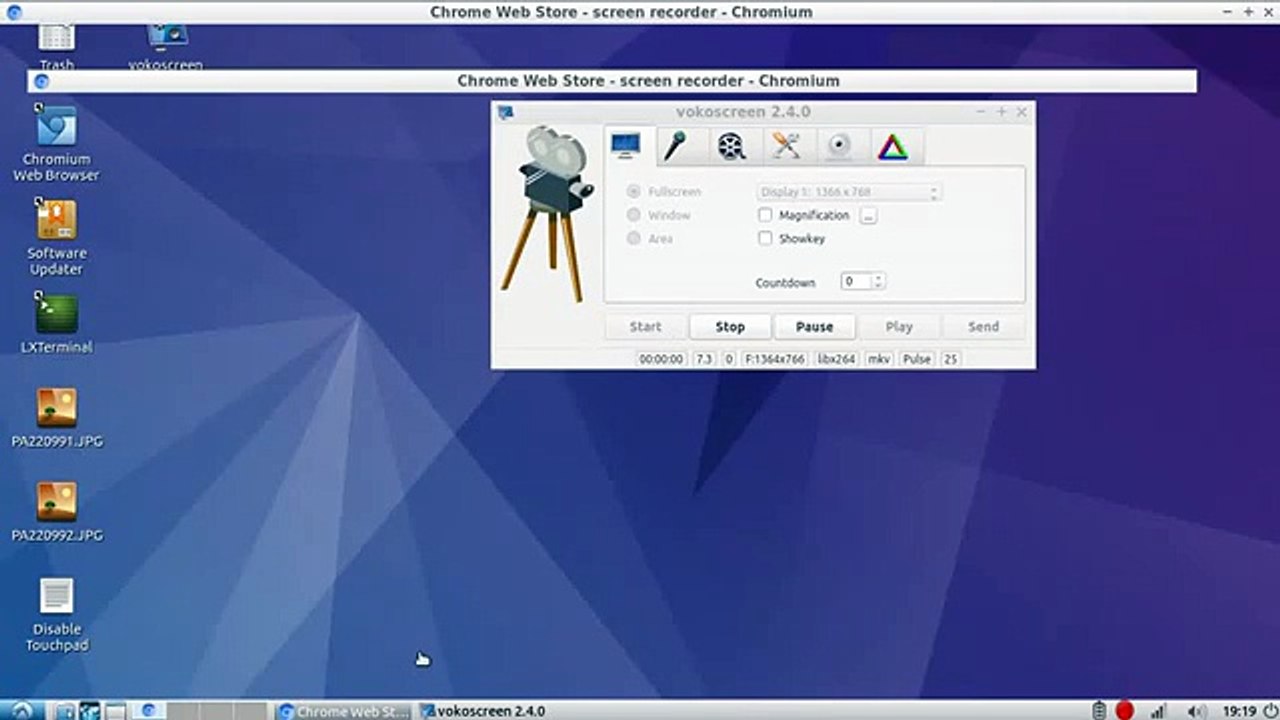Viewport: 1280px width, 720px height.
Task: Maximize the vokoscreen window with plus button
Action: point(1001,112)
